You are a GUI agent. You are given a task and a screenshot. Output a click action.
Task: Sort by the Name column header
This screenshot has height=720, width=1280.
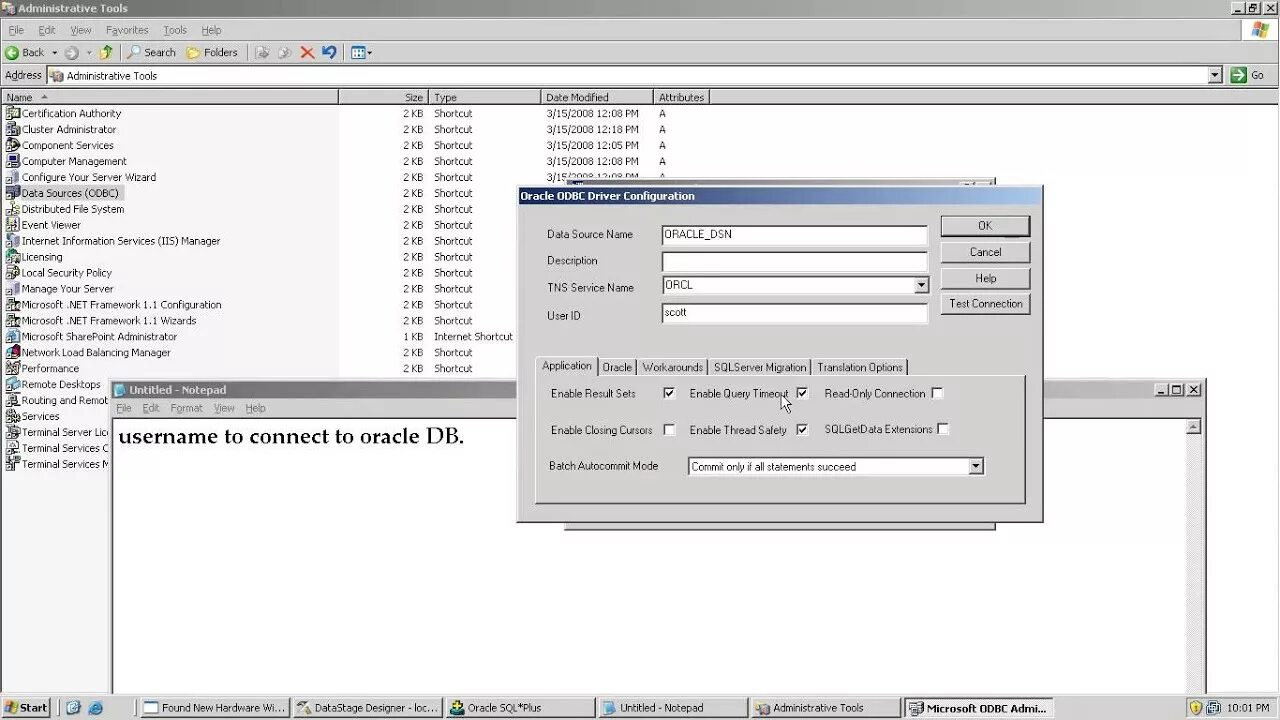pos(170,97)
